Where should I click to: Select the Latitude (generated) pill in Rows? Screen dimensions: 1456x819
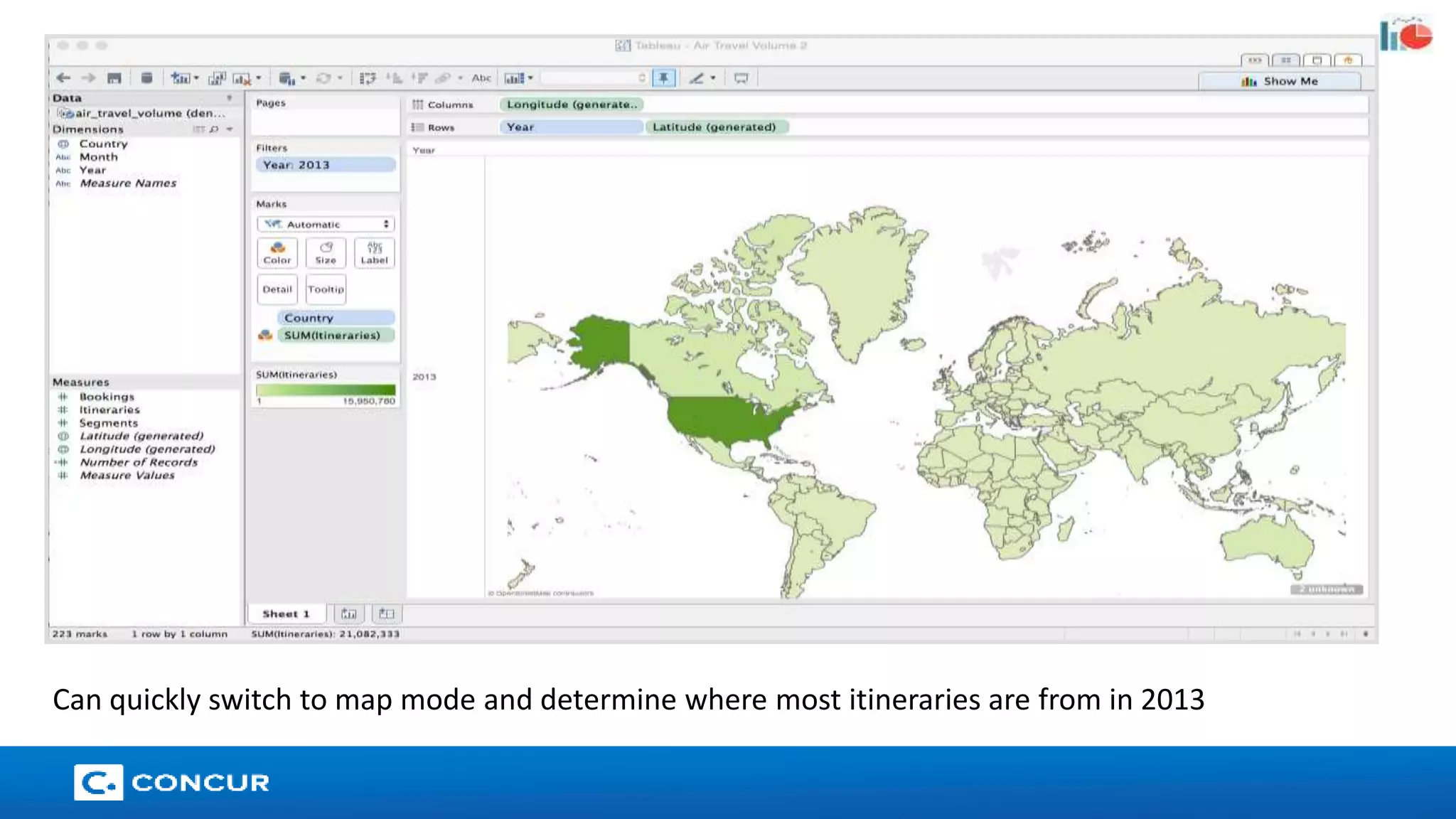(717, 127)
